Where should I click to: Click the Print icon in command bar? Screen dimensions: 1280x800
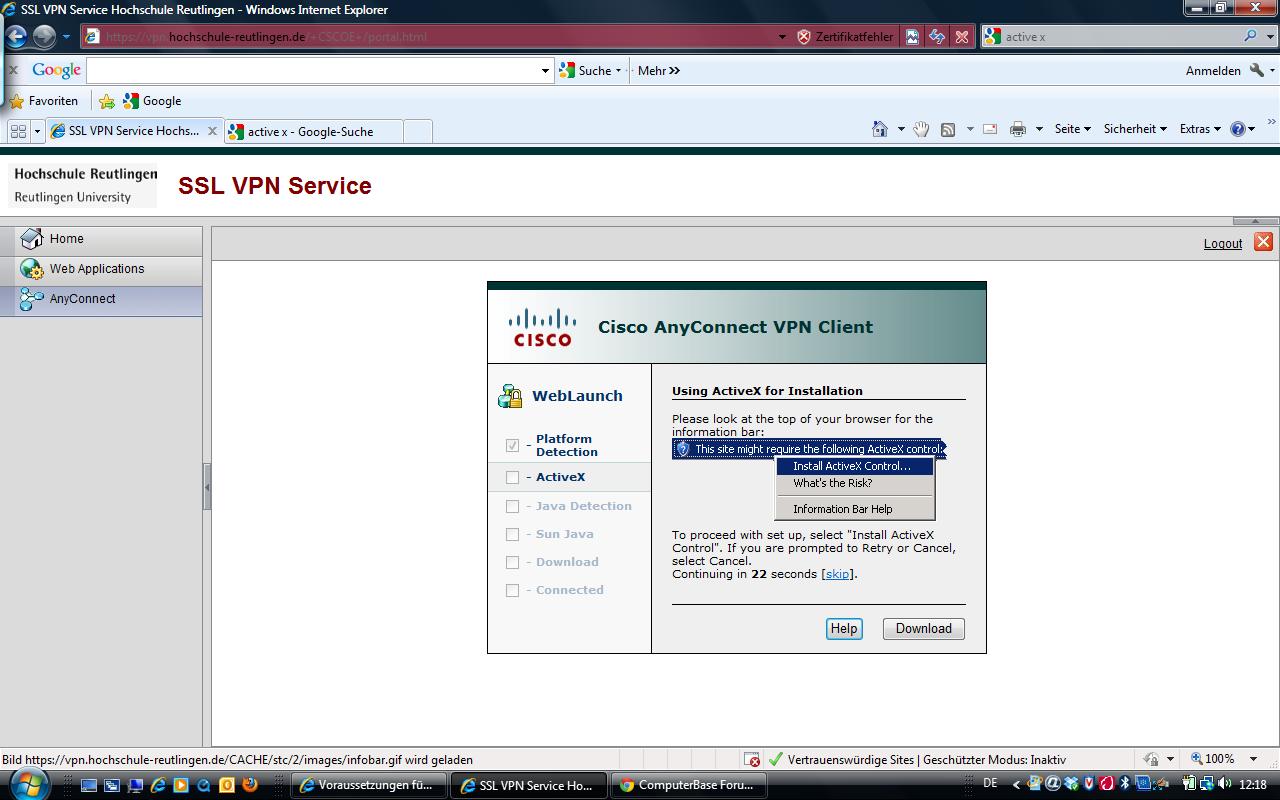1018,129
